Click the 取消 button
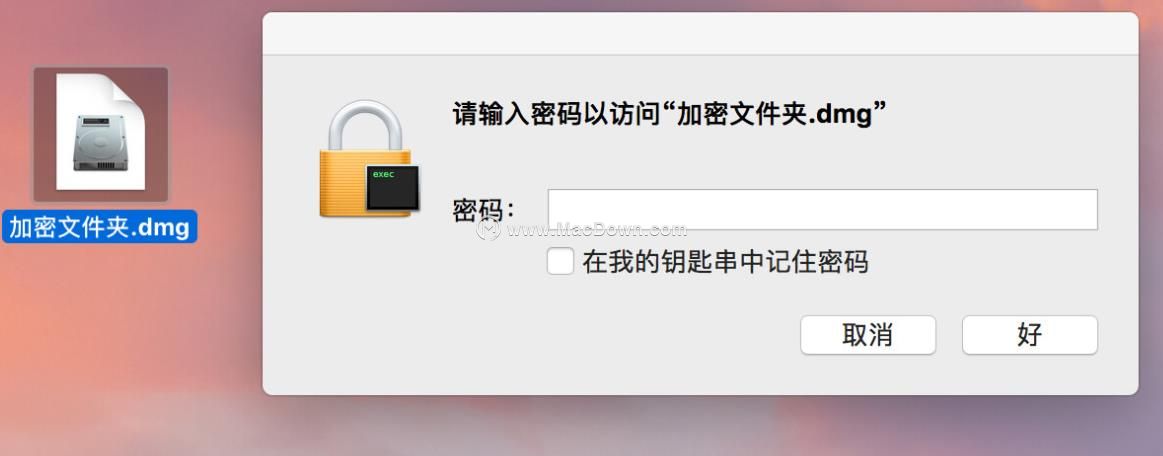This screenshot has height=456, width=1163. tap(868, 335)
